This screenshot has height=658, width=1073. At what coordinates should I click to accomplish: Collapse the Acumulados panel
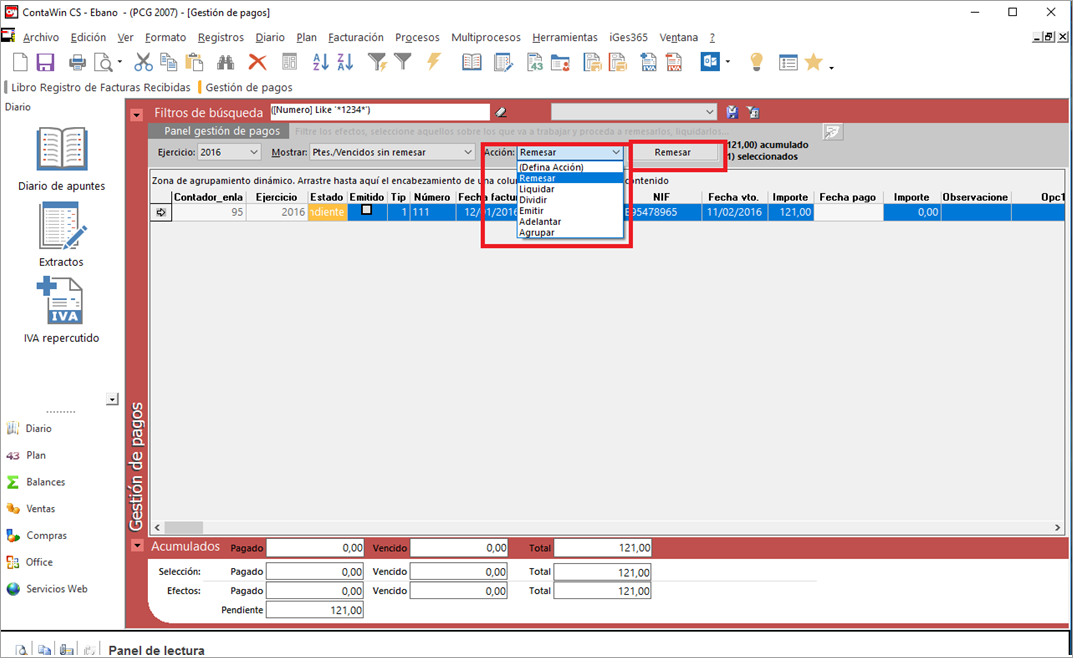click(138, 546)
